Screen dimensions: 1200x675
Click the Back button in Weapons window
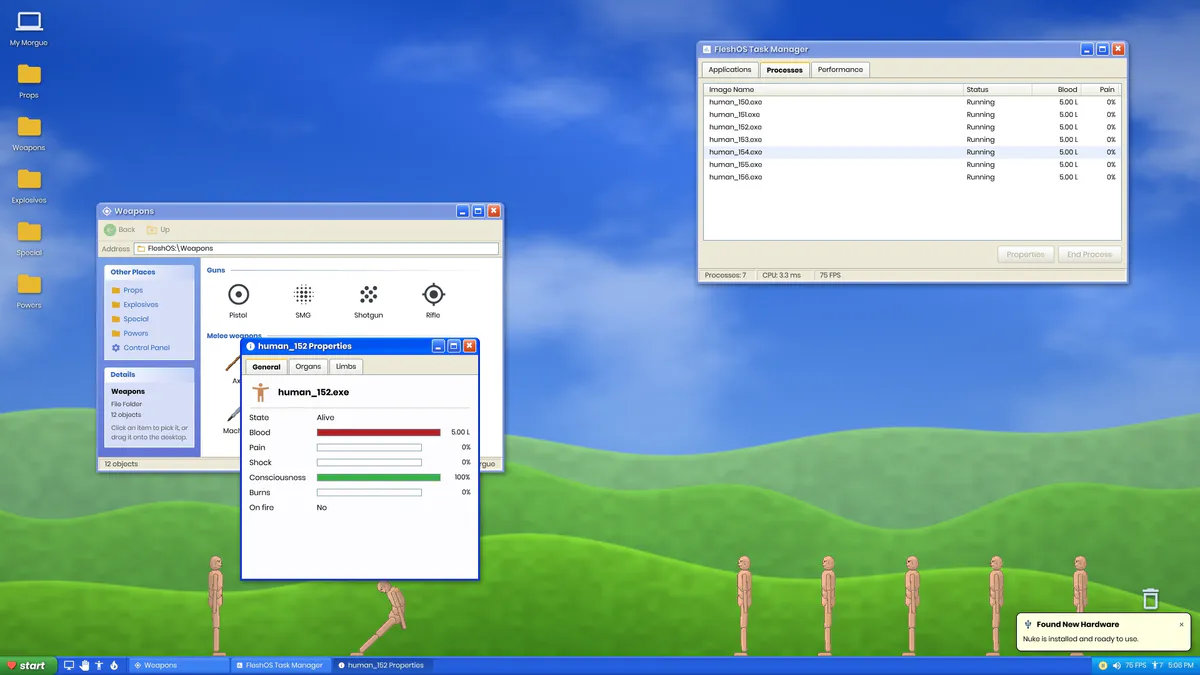pos(120,230)
